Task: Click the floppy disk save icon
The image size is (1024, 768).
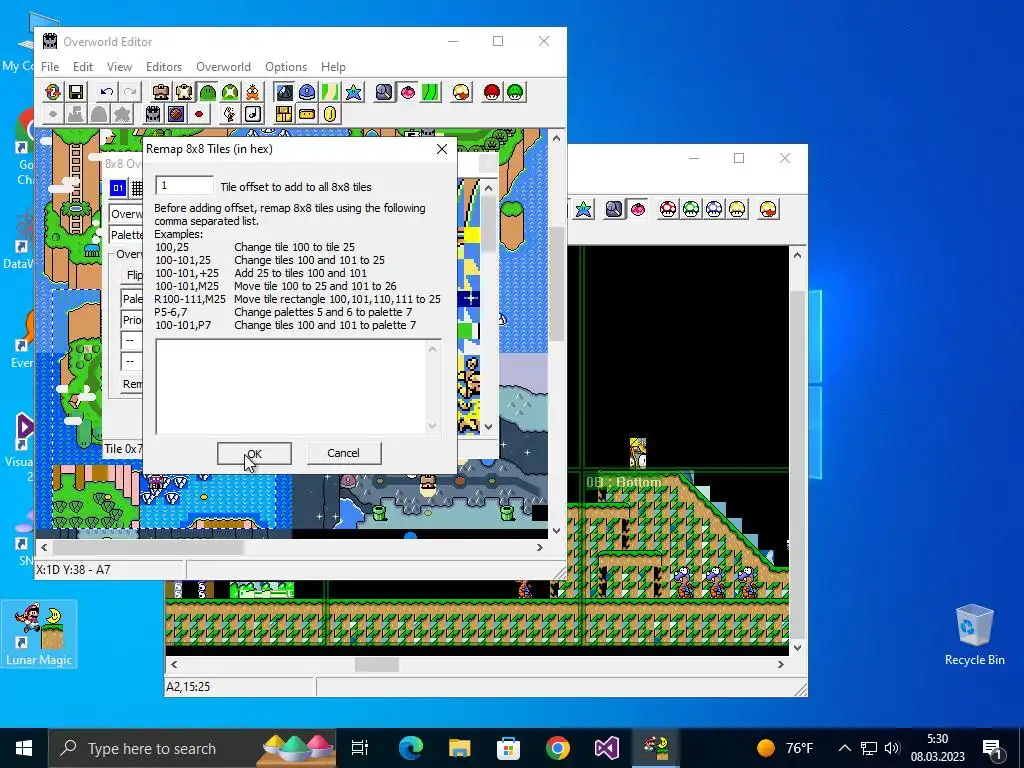Action: tap(76, 92)
